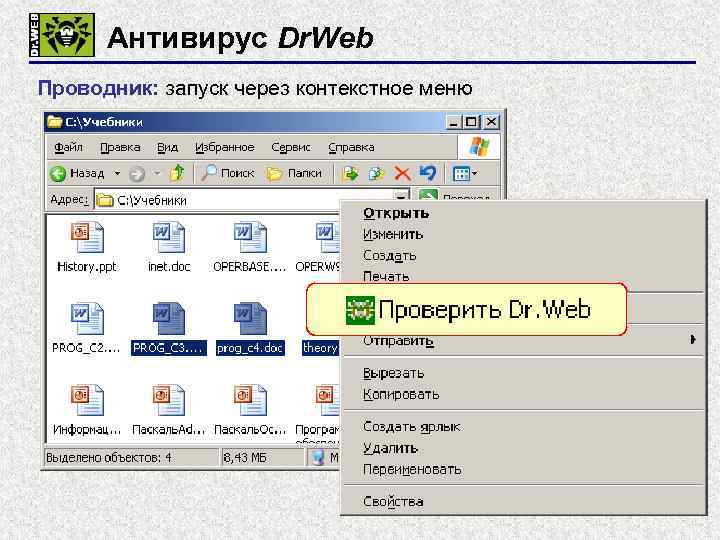The height and width of the screenshot is (540, 720).
Task: Click the folder icon in title bar
Action: pyautogui.click(x=55, y=122)
